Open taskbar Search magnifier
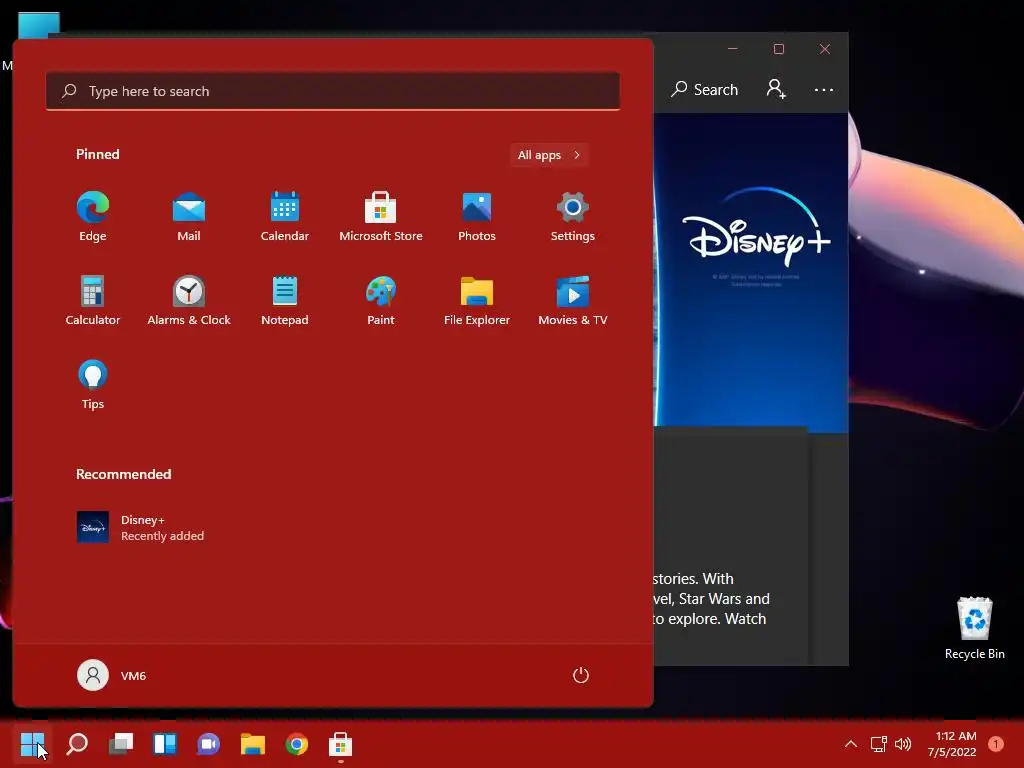The image size is (1024, 768). tap(77, 744)
